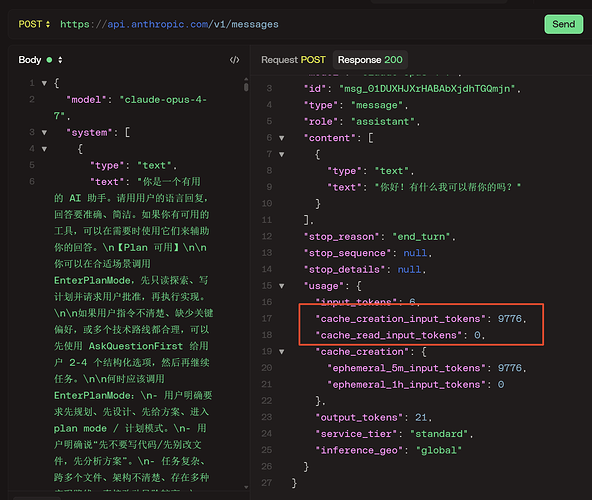This screenshot has height=500, width=592.
Task: Collapse the "usage" object in response
Action: point(282,286)
